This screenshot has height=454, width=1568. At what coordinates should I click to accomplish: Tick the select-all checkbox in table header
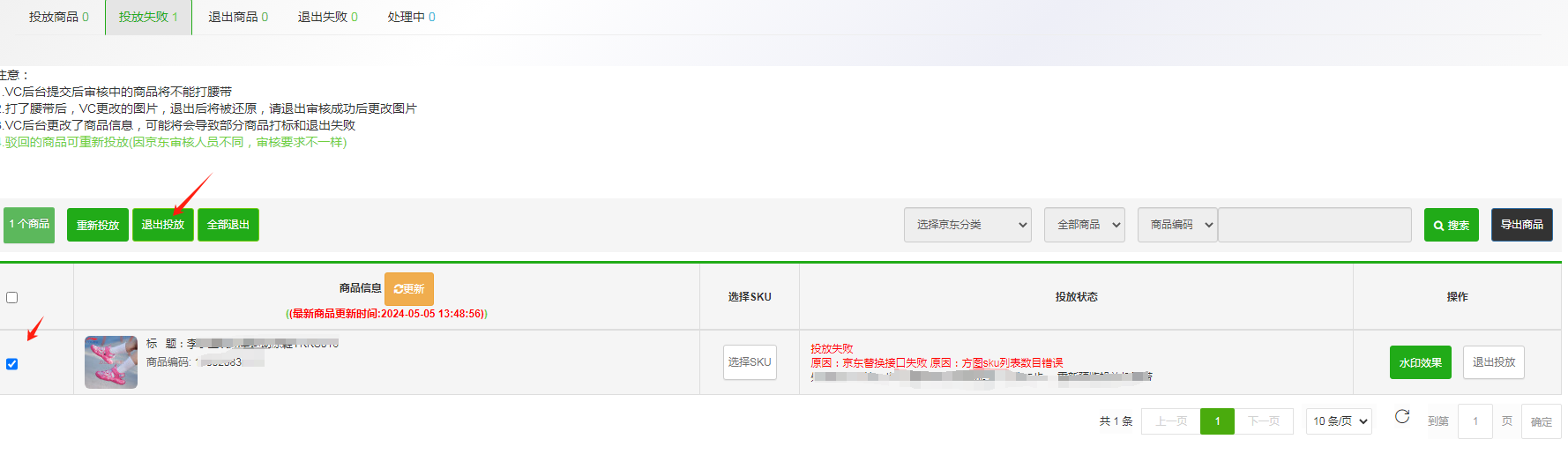coord(12,298)
